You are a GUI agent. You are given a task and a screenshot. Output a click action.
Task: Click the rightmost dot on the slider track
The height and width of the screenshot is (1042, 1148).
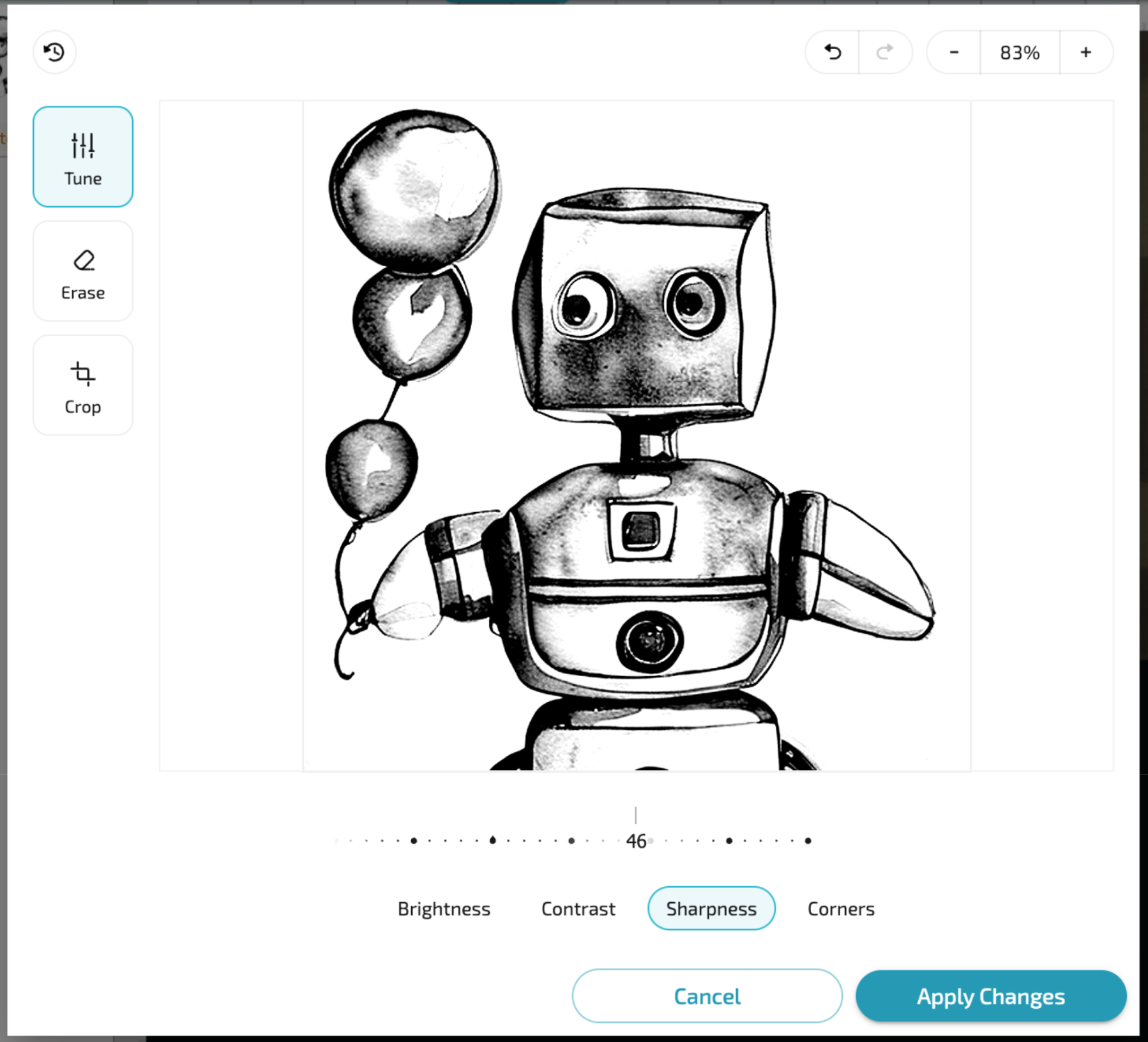pos(808,840)
